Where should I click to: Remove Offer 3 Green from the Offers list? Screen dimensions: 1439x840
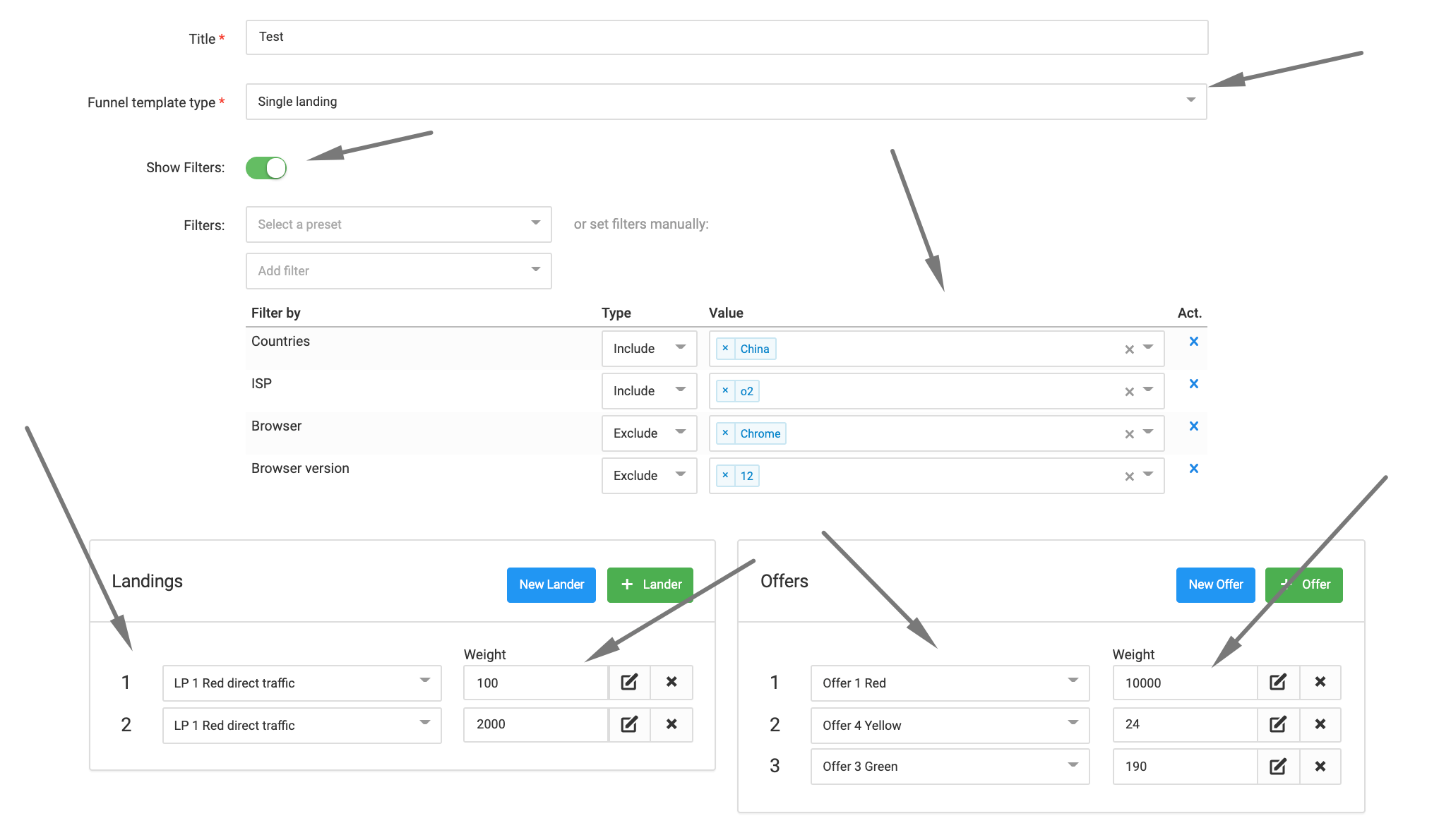[x=1320, y=767]
